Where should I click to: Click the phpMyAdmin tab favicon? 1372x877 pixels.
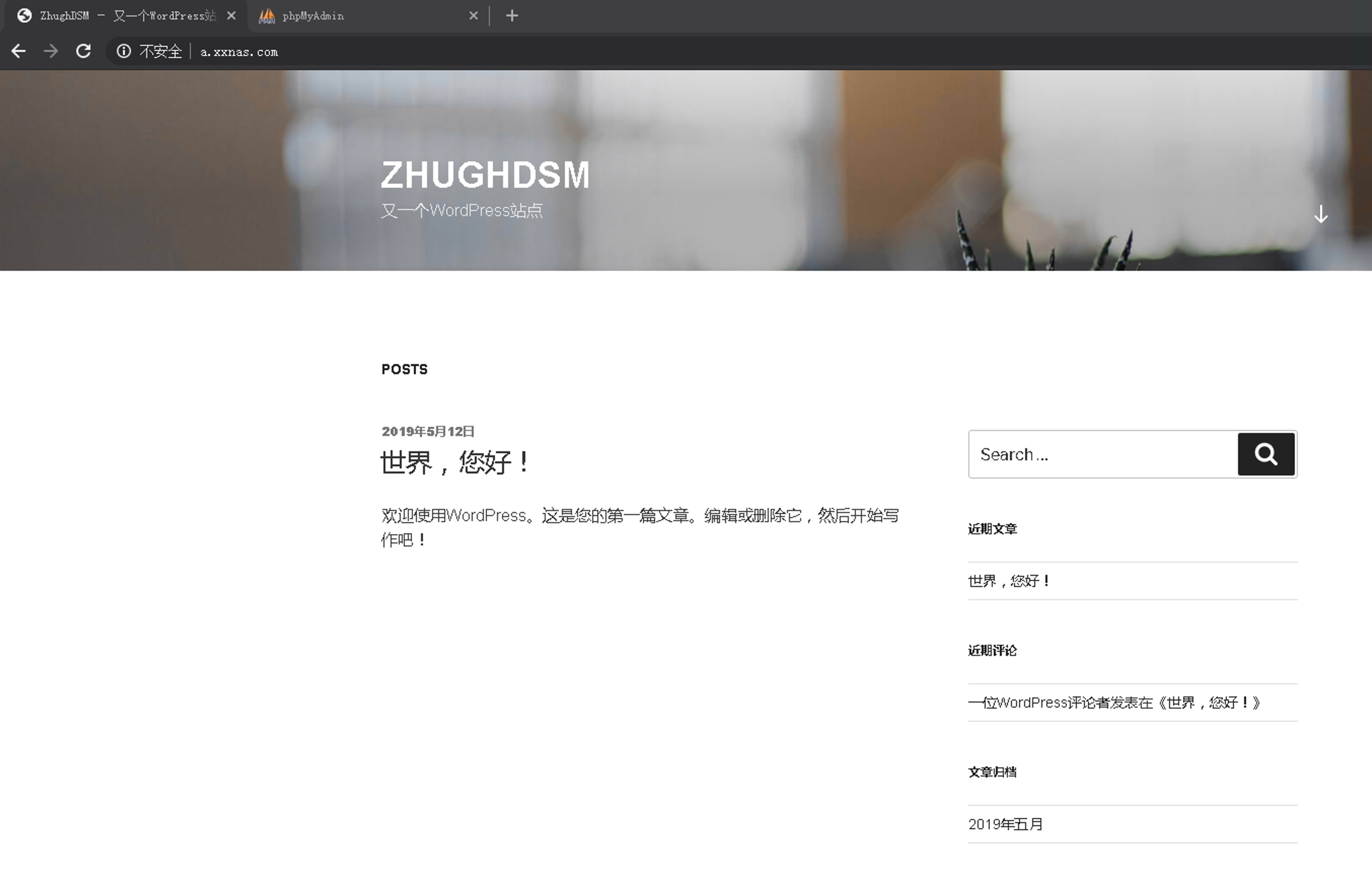pos(267,16)
